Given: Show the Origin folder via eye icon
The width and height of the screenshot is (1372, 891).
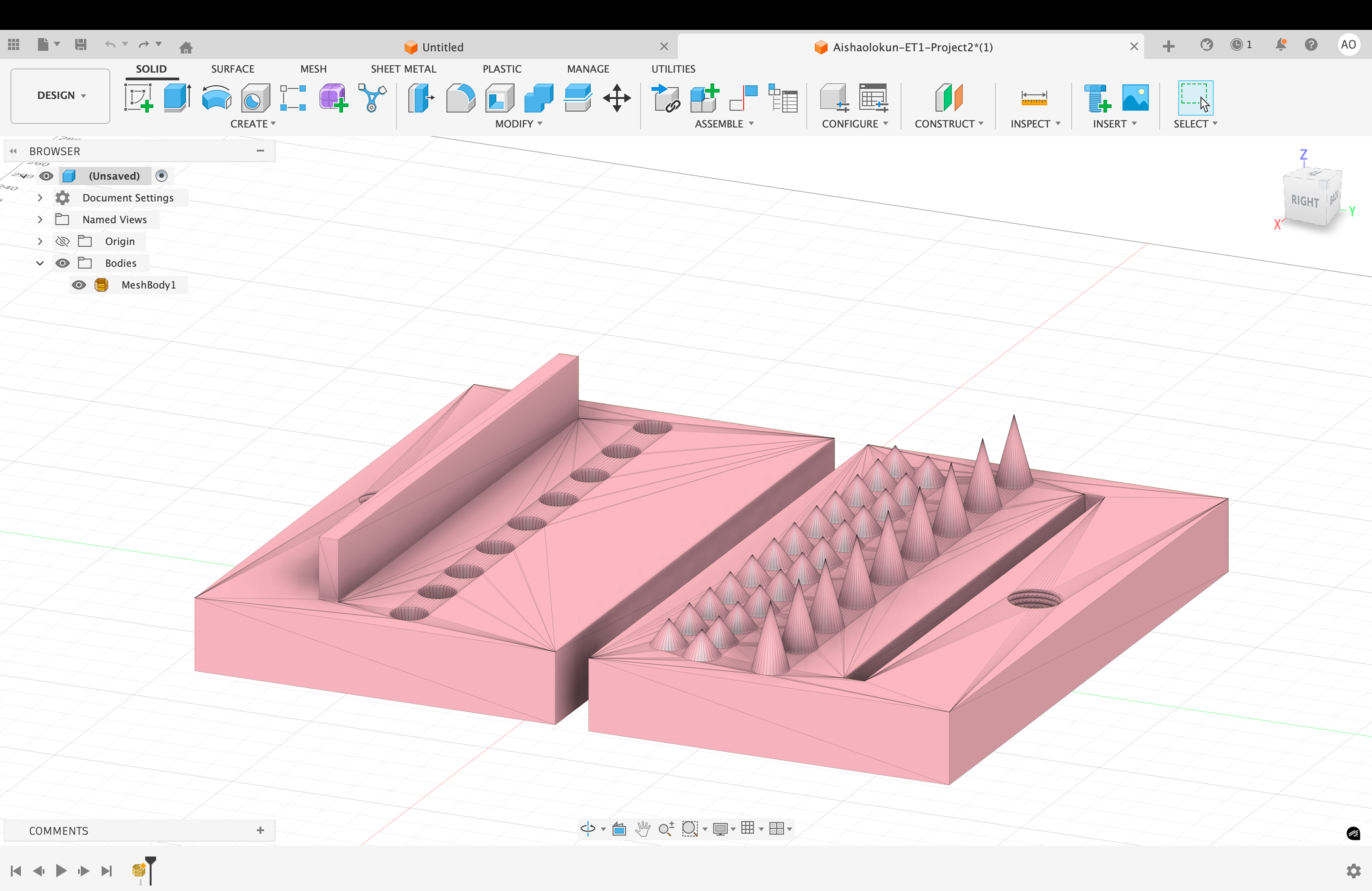Looking at the screenshot, I should [62, 241].
